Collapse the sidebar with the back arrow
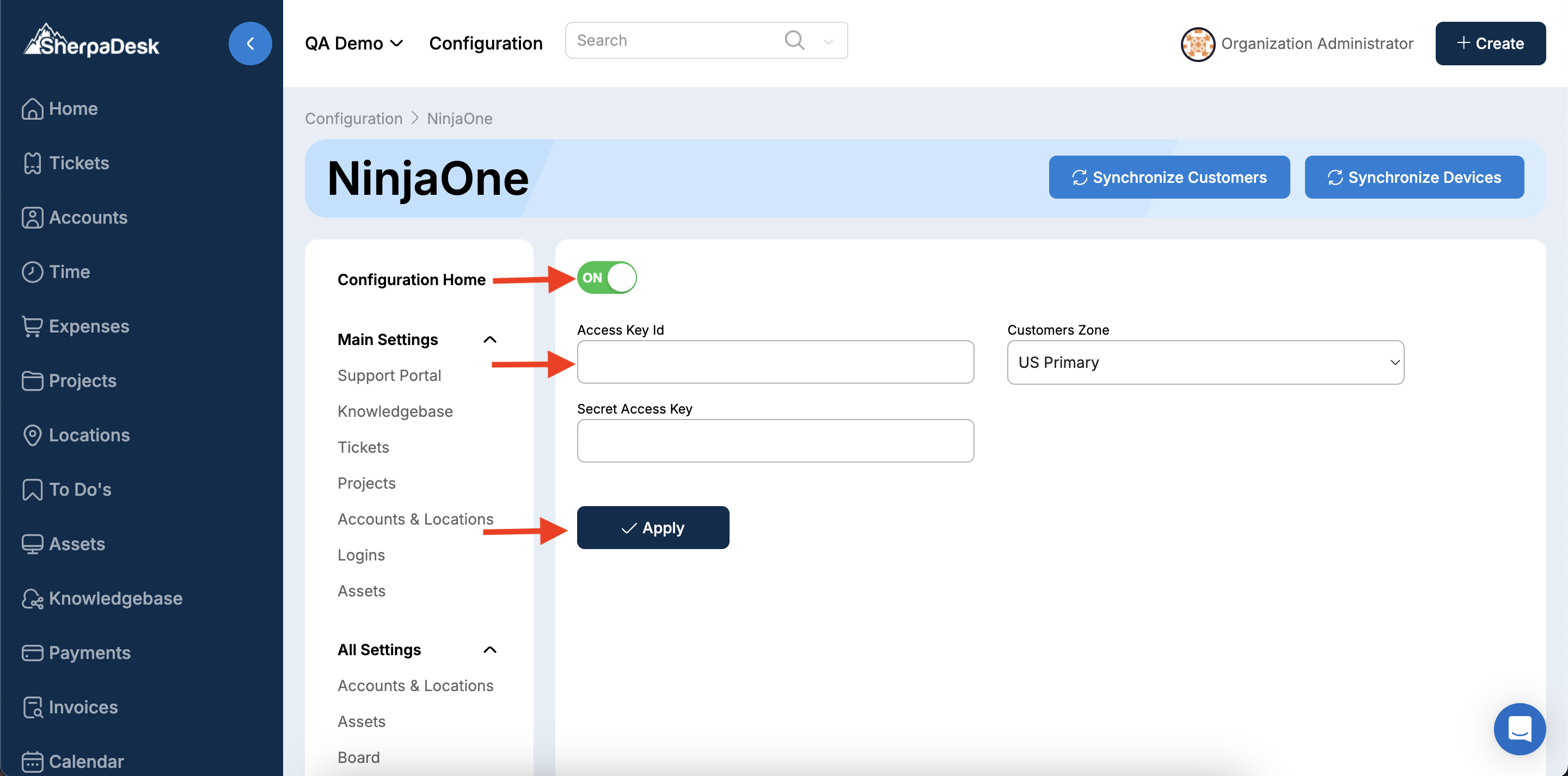This screenshot has height=776, width=1568. coord(250,43)
